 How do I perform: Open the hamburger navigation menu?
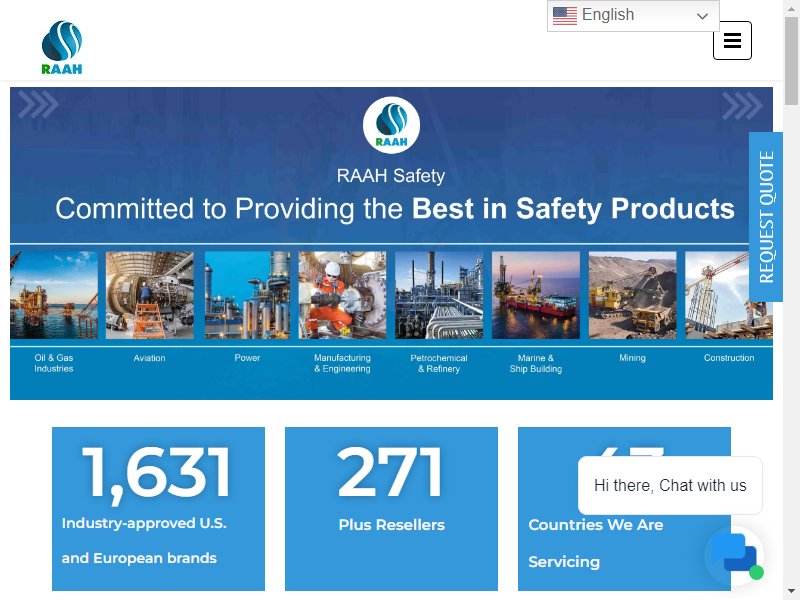[732, 40]
